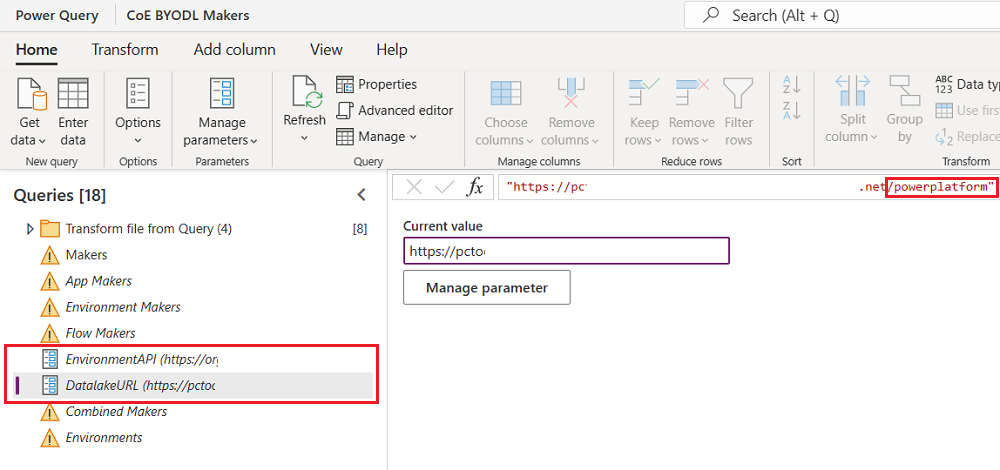This screenshot has height=470, width=1000.
Task: Click the Use first row option
Action: (x=967, y=110)
